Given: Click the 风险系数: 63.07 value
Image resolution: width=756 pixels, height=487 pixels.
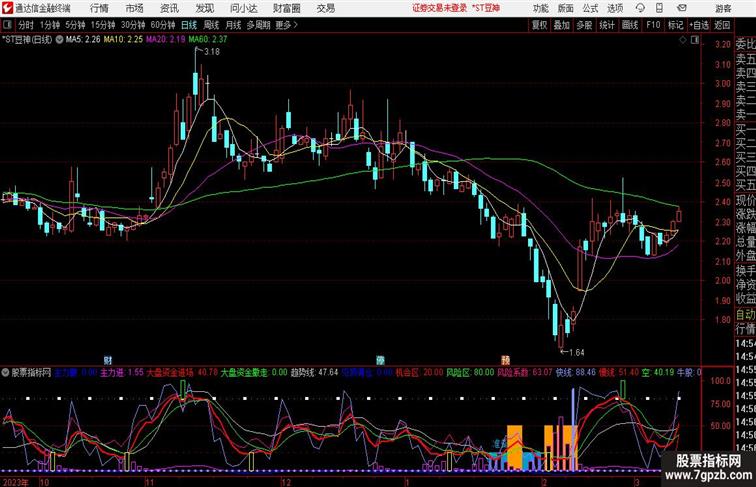Looking at the screenshot, I should click(x=525, y=372).
